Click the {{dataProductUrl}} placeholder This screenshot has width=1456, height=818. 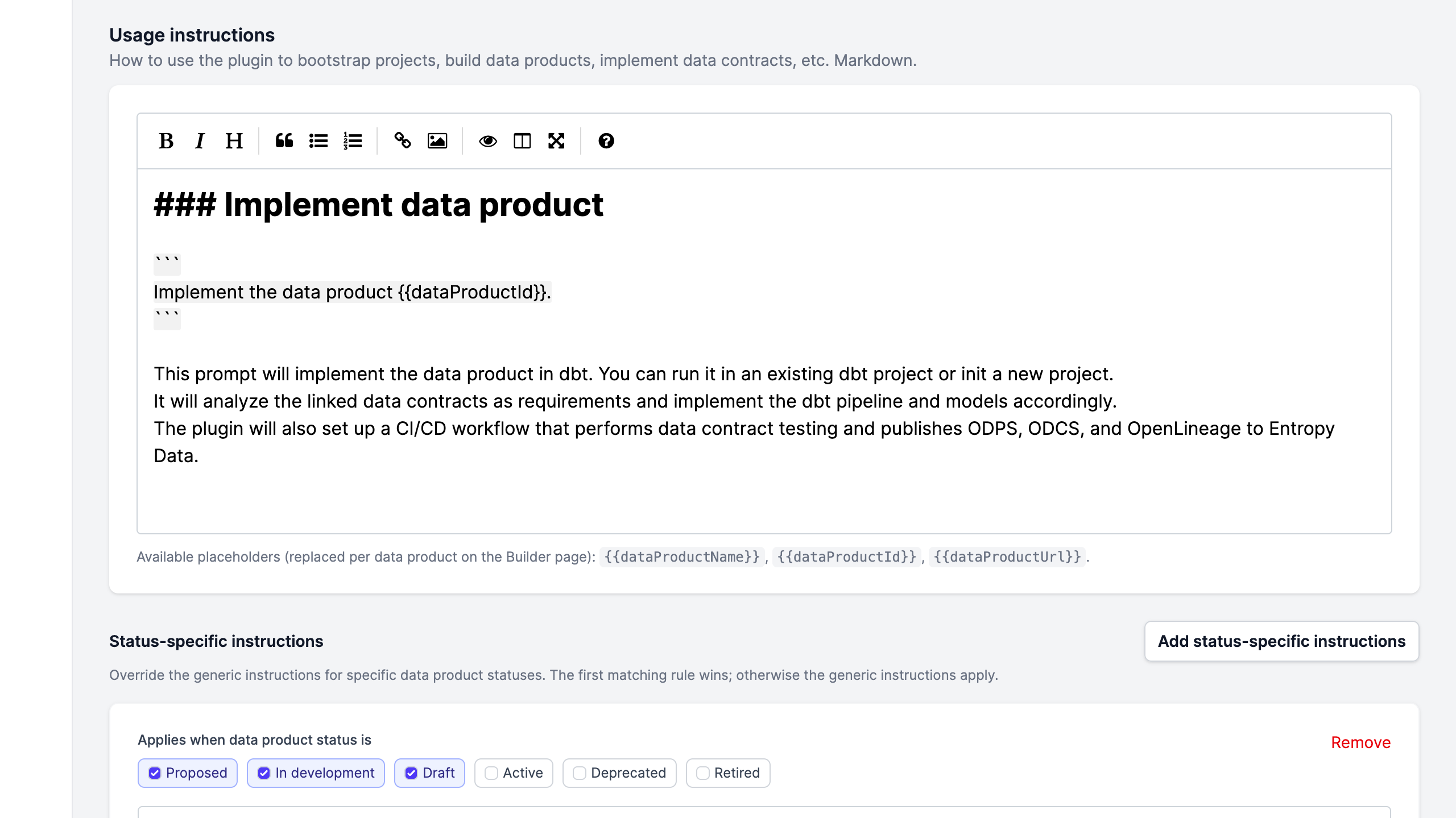1007,557
